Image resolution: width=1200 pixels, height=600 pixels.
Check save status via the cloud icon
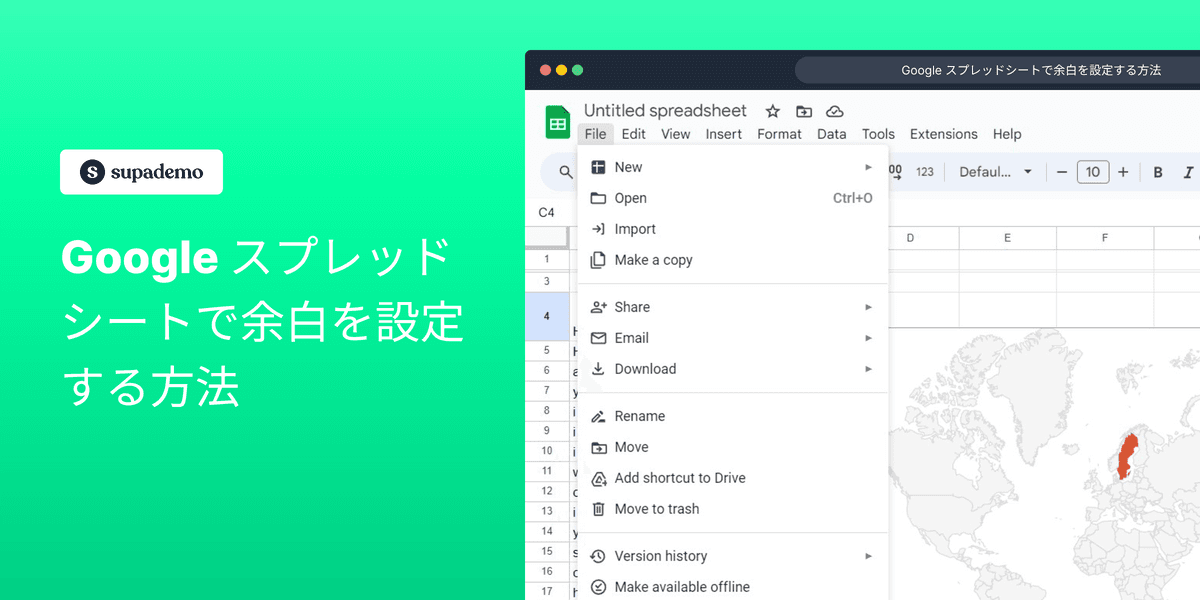click(835, 111)
